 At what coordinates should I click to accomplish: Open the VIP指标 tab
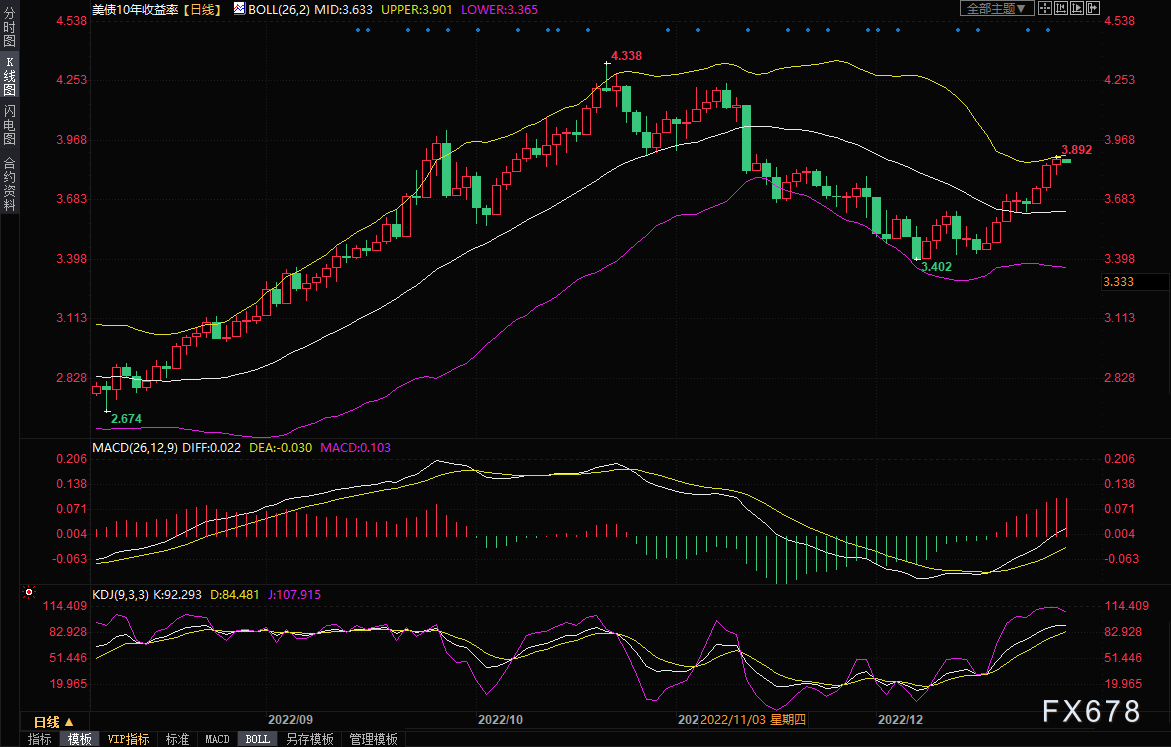click(129, 739)
